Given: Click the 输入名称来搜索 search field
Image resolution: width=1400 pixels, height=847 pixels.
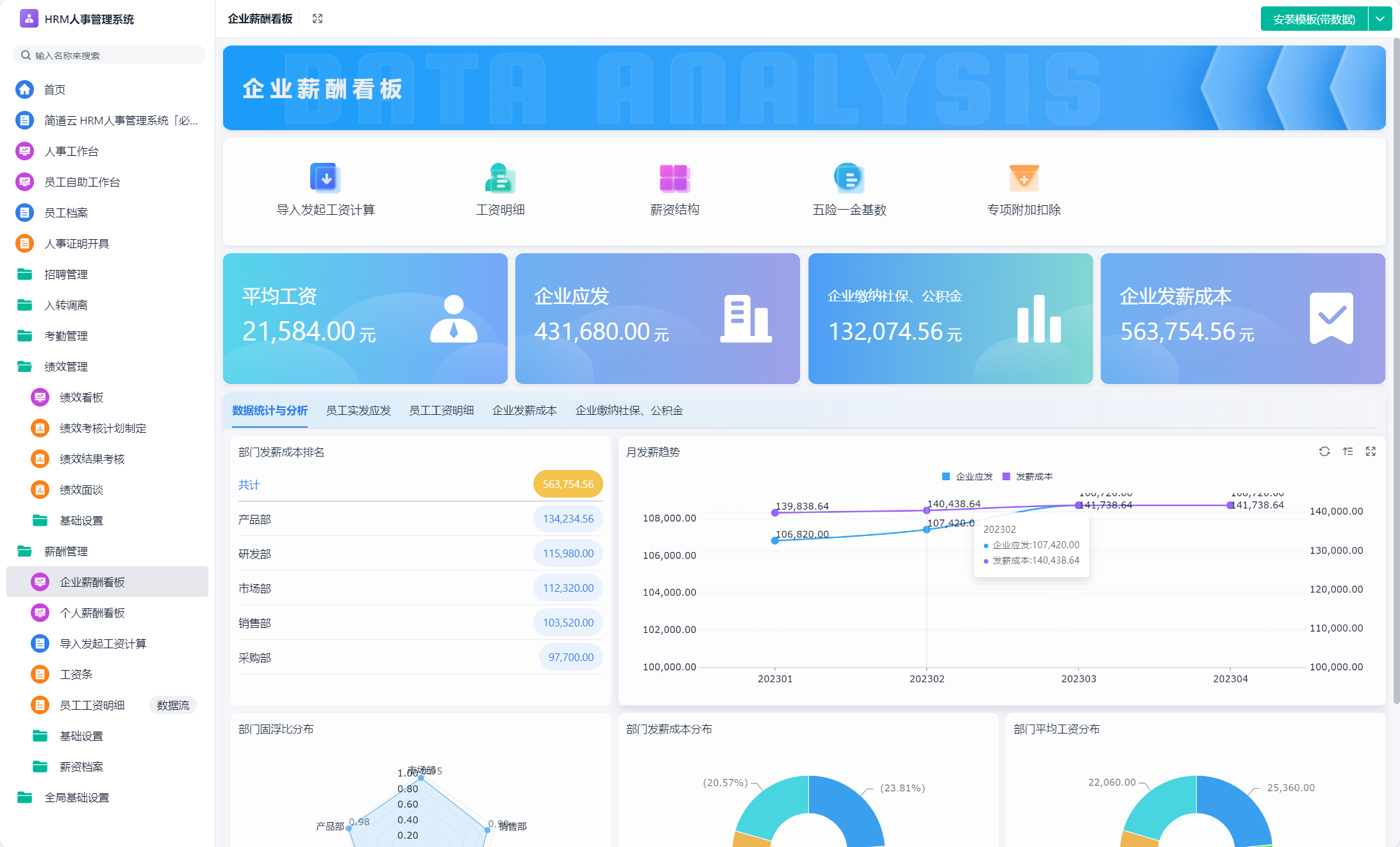Looking at the screenshot, I should pos(109,55).
